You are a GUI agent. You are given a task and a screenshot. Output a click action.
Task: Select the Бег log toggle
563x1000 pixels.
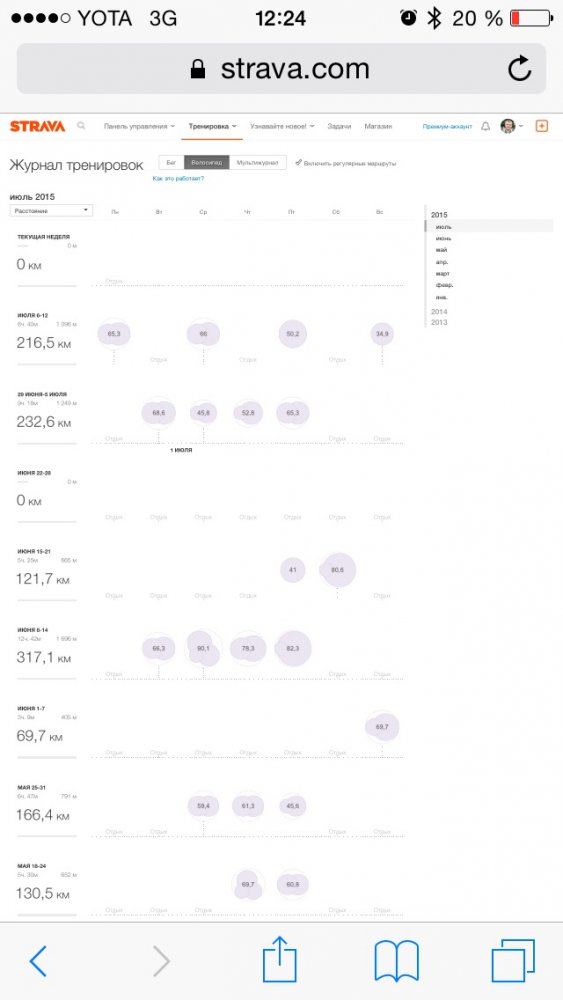pyautogui.click(x=171, y=163)
